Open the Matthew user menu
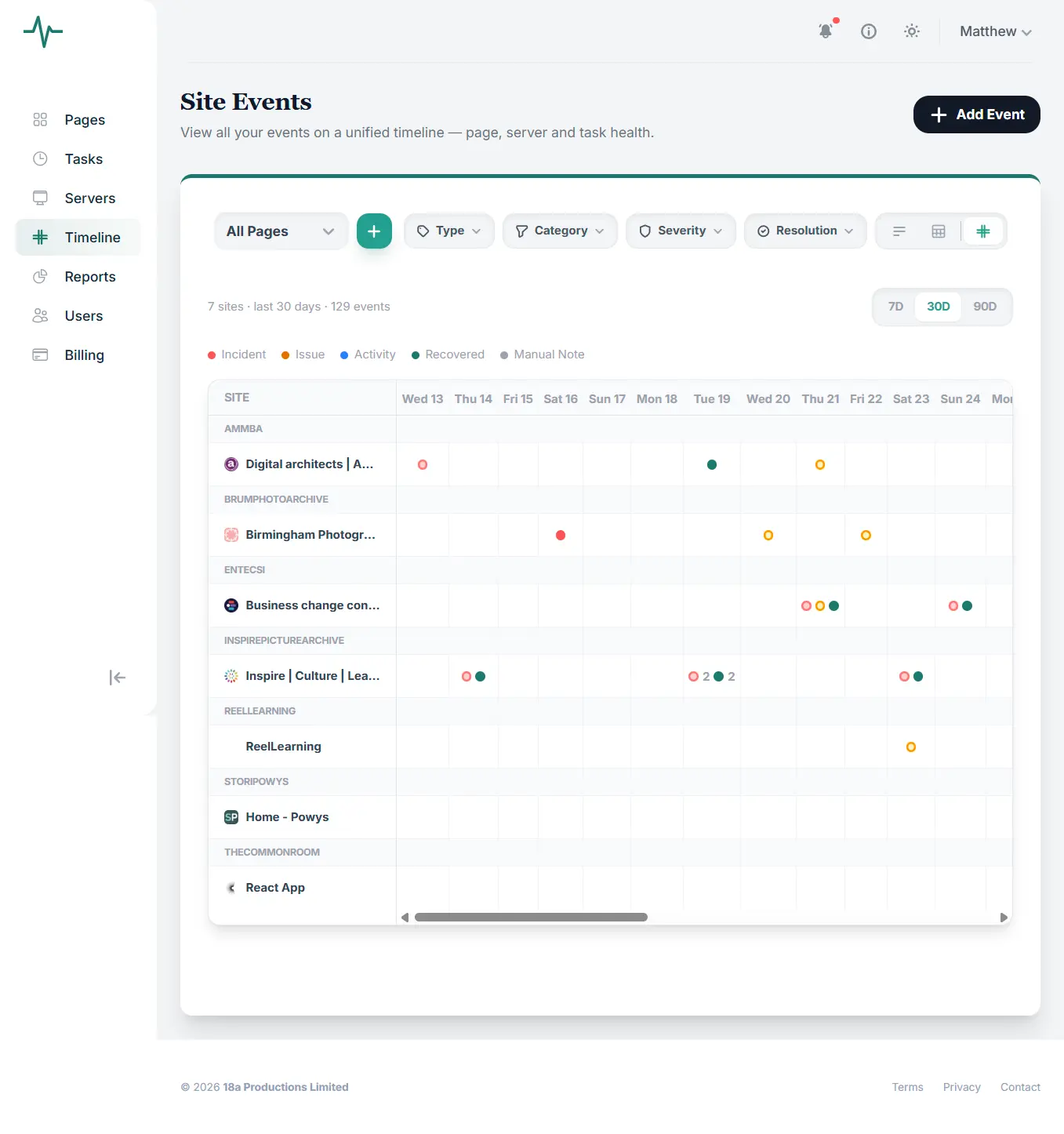Image resolution: width=1064 pixels, height=1134 pixels. [995, 31]
